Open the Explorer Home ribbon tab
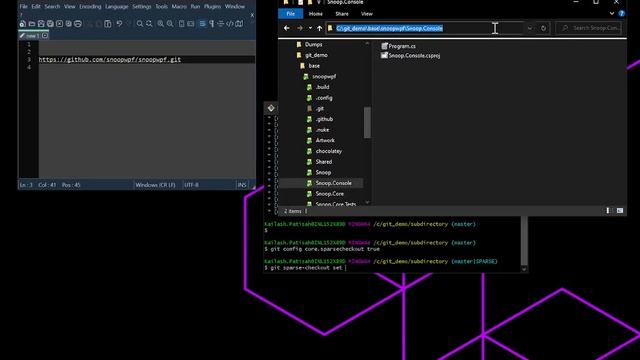Viewport: 640px width, 360px height. pos(316,14)
